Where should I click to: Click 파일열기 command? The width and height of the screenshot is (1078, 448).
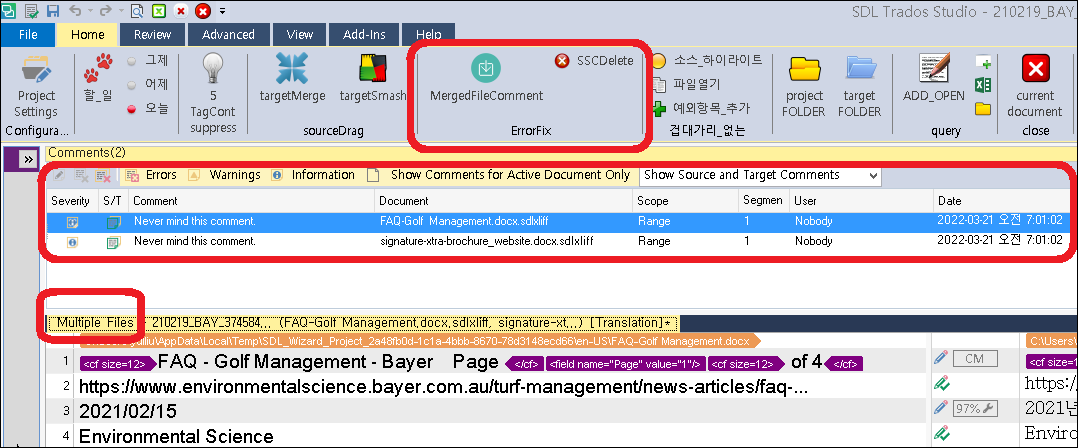[x=686, y=85]
